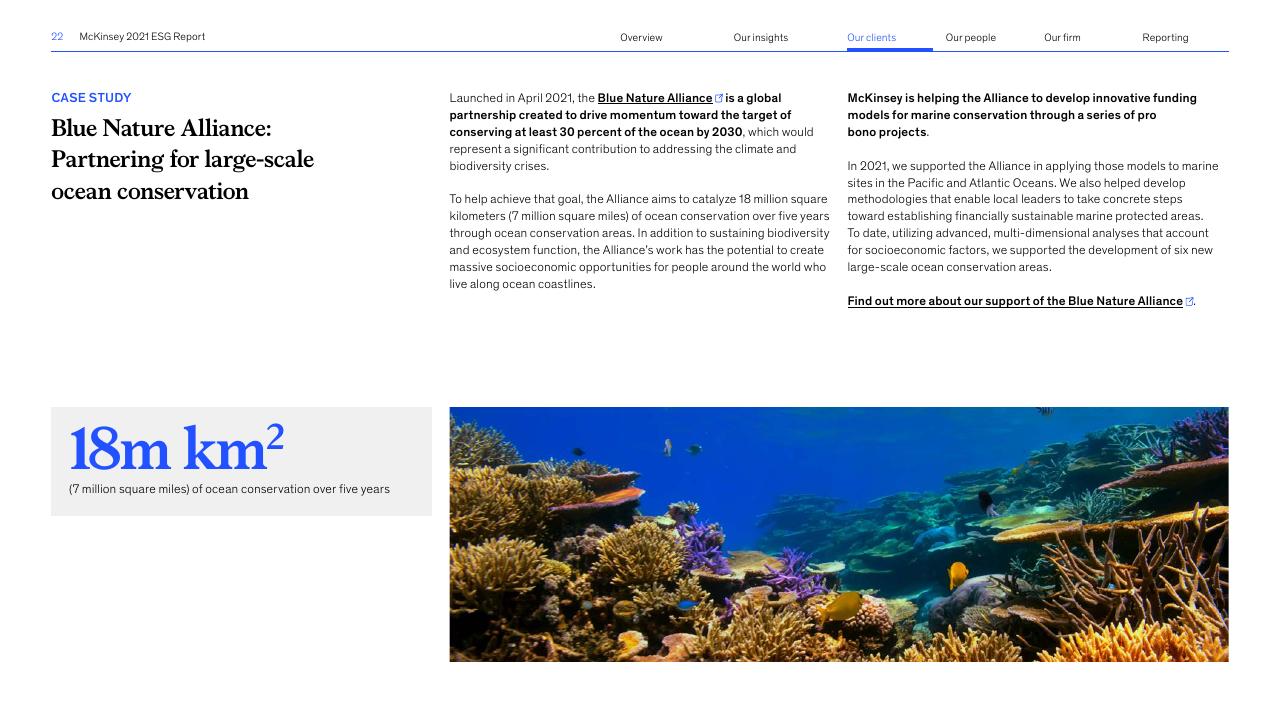This screenshot has height=721, width=1280.
Task: Click the '18m km²' statistic
Action: tap(176, 448)
